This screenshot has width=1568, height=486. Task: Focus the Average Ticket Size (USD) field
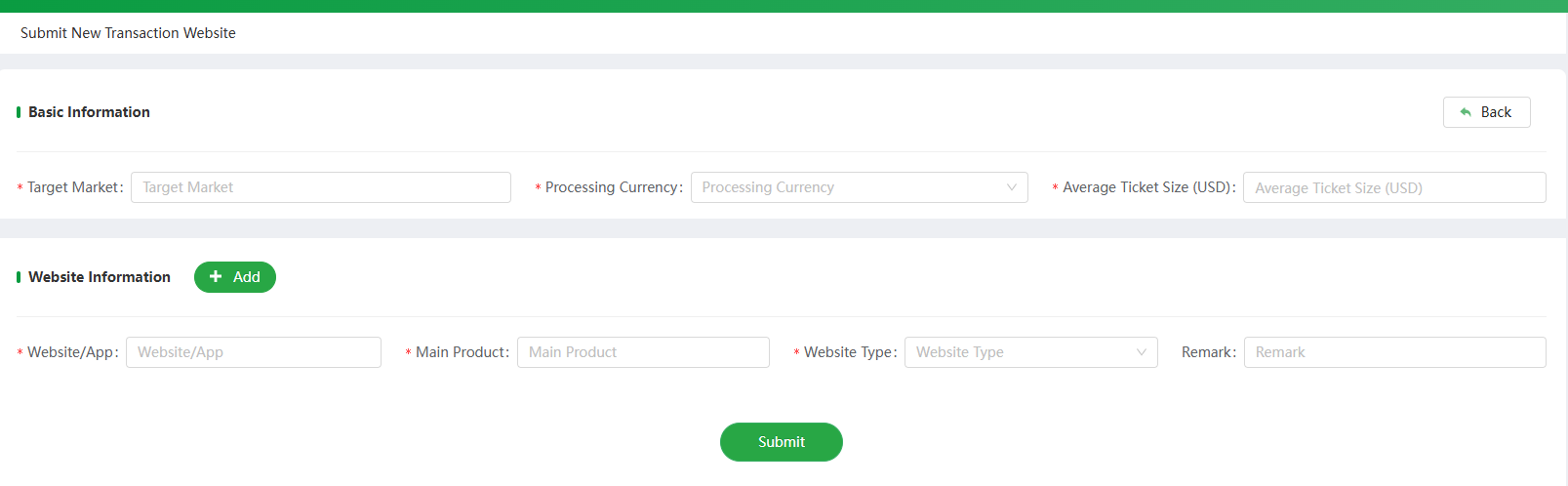[x=1394, y=187]
